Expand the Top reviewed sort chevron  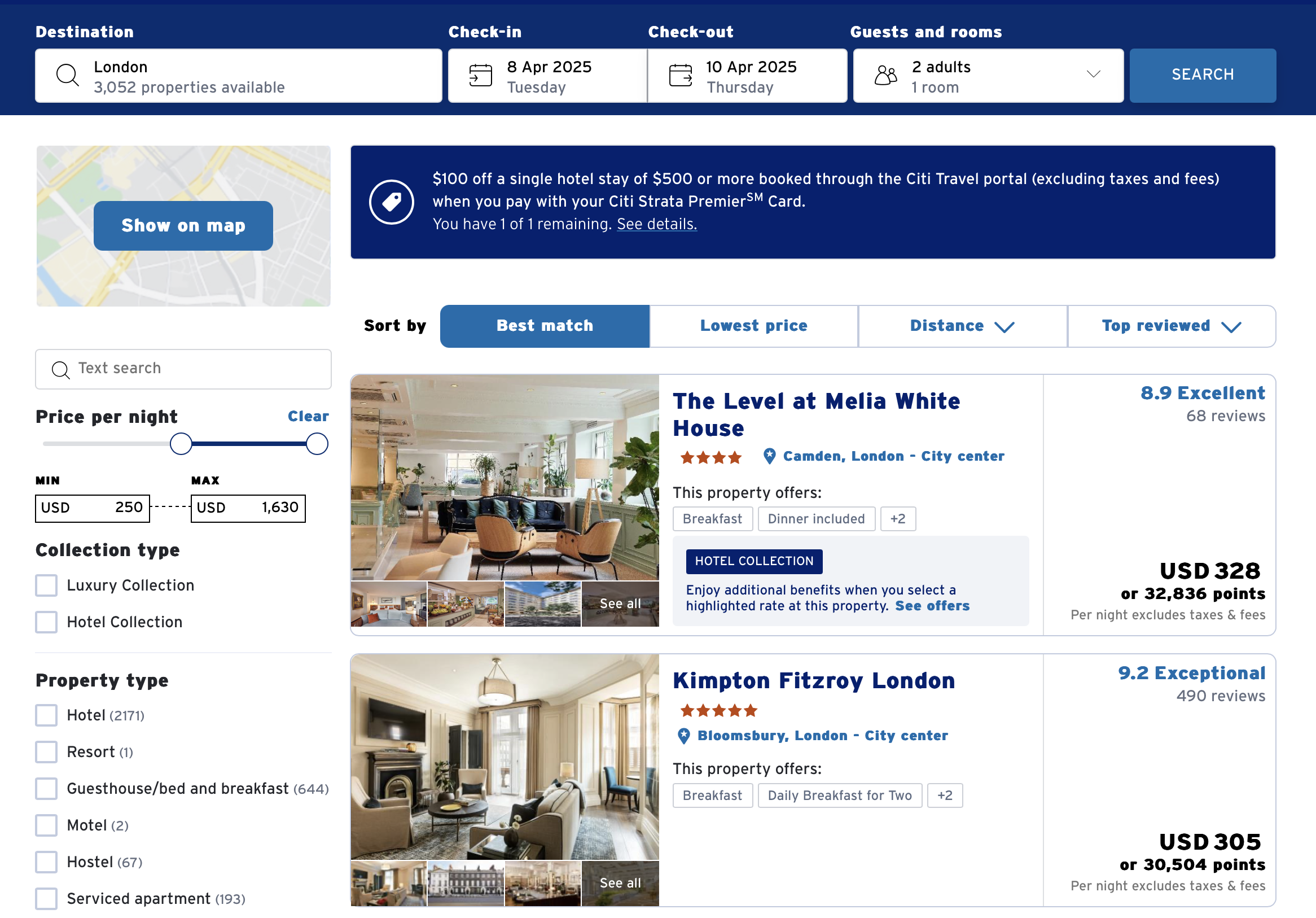pos(1231,327)
